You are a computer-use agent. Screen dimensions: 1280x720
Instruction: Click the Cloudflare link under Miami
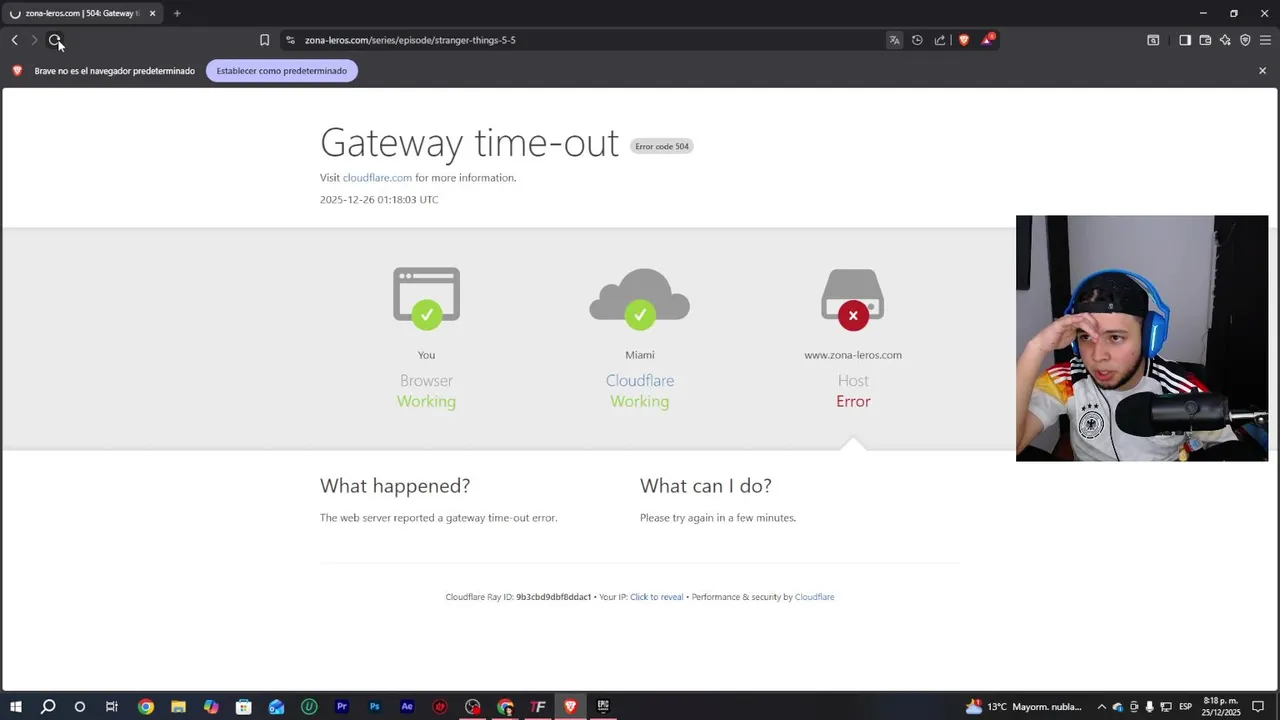[x=640, y=381]
